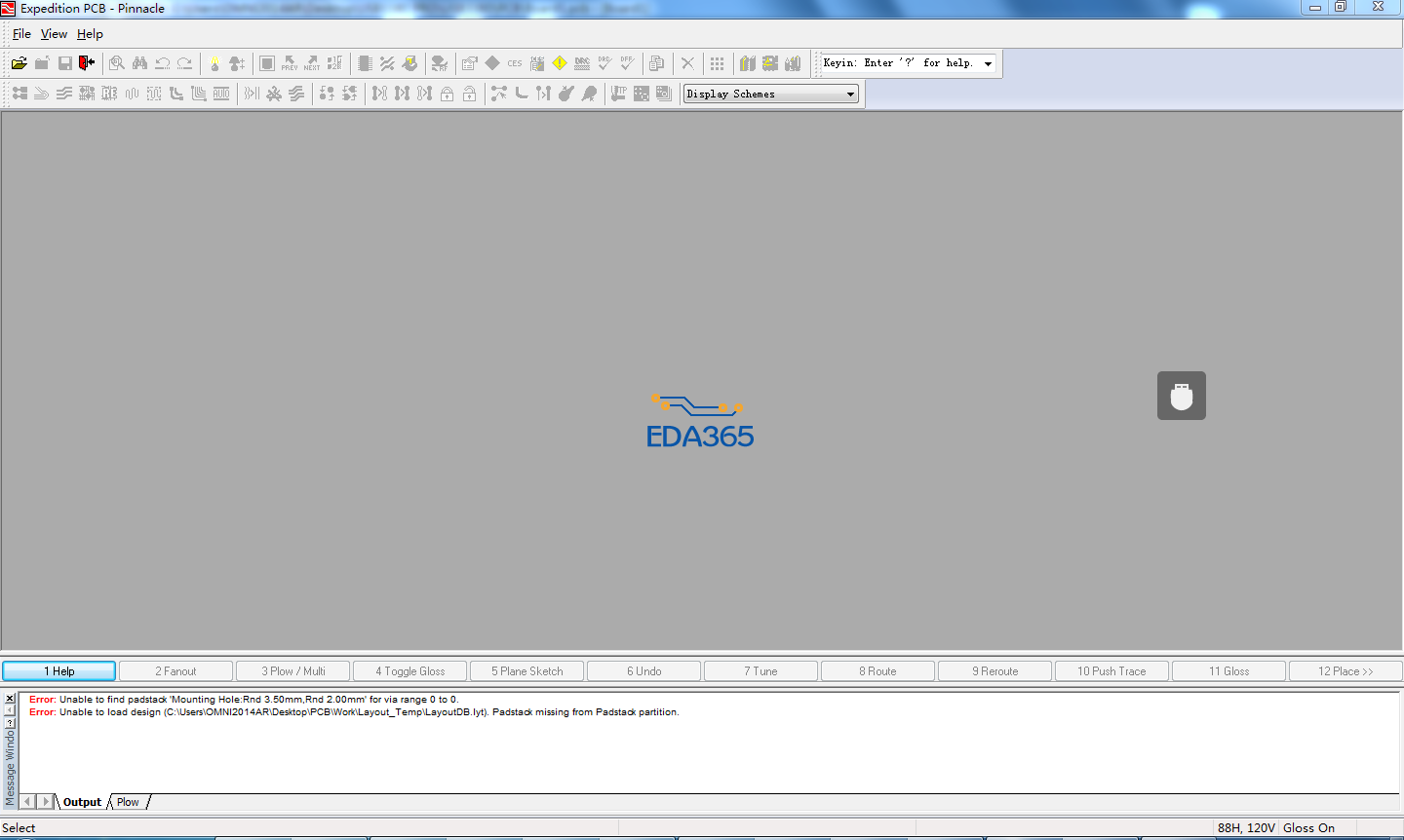Click the 10 Push Trace button
1404x840 pixels.
pyautogui.click(x=1111, y=671)
